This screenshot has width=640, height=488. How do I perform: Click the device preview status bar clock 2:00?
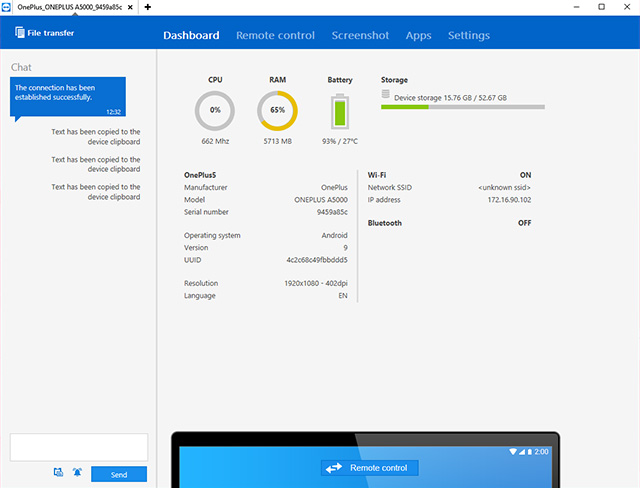tap(542, 452)
